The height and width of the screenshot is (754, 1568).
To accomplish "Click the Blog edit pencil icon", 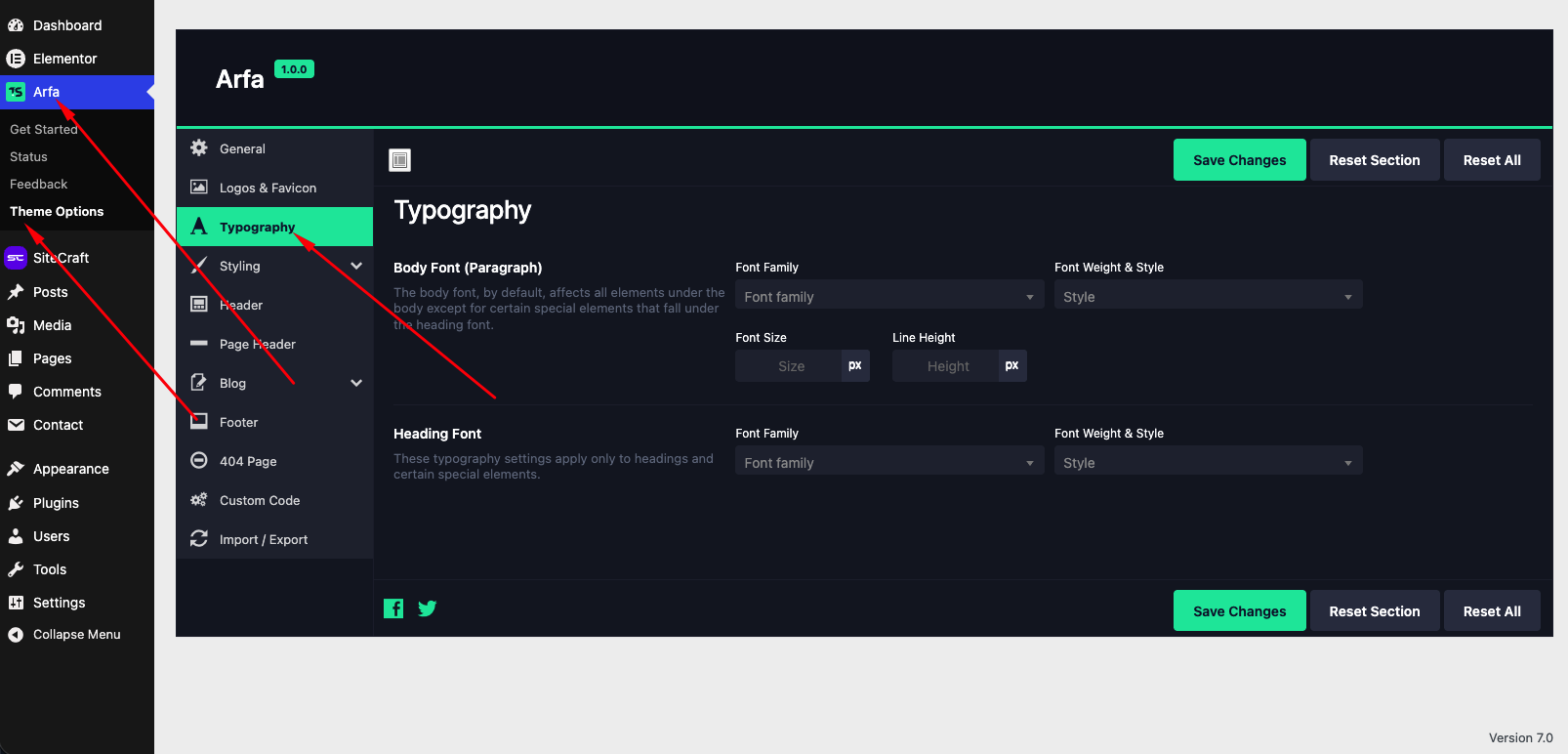I will click(199, 383).
